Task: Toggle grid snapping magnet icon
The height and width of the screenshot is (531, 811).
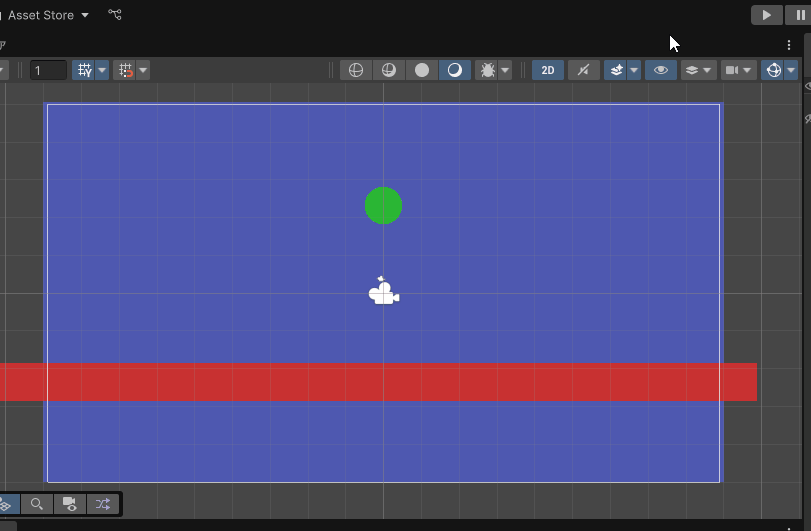Action: click(x=125, y=70)
